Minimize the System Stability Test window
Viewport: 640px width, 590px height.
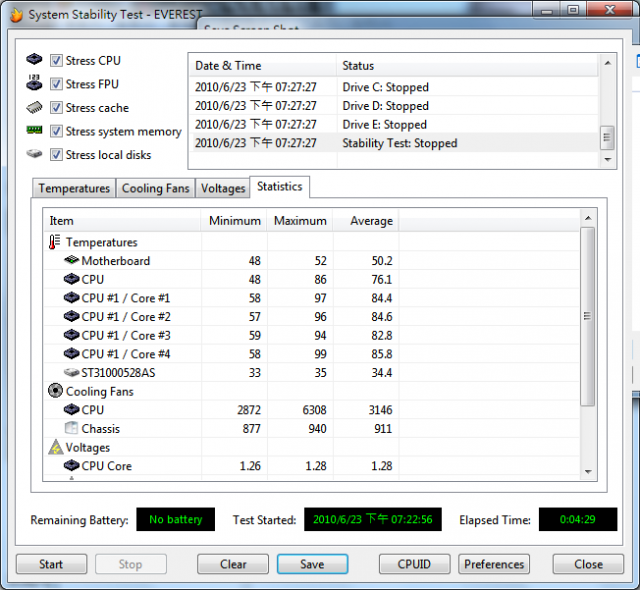click(547, 10)
